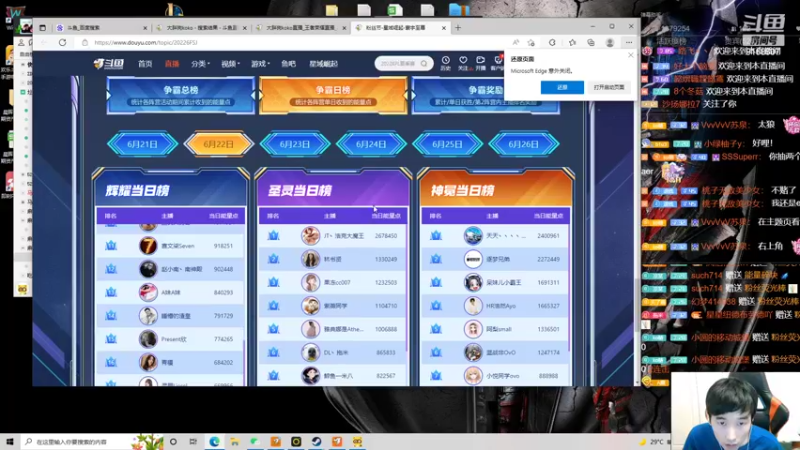Select the 争霸日榜 banner tab
This screenshot has height=450, width=800.
point(333,95)
